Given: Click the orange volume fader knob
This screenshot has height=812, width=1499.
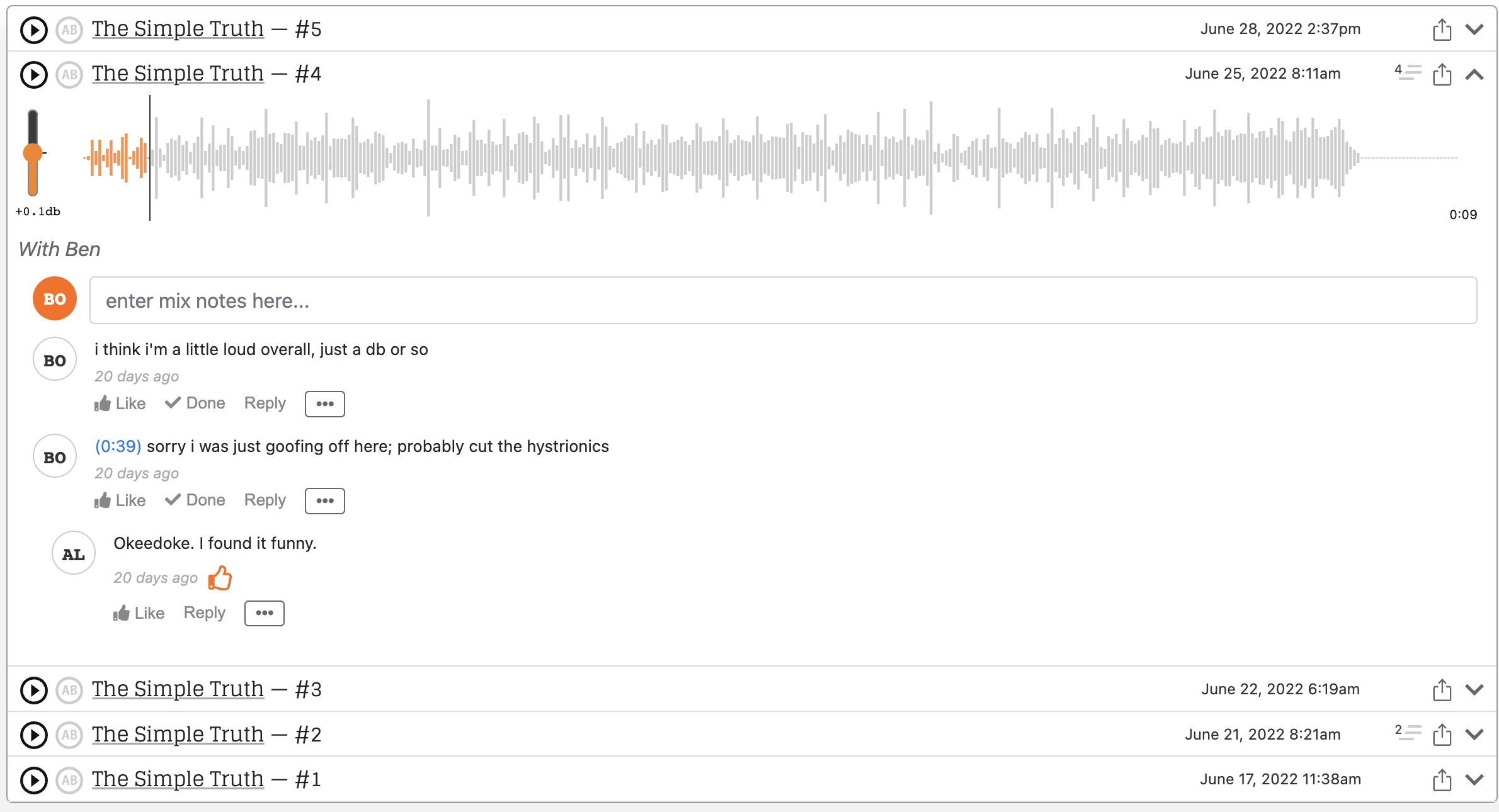Looking at the screenshot, I should click(x=33, y=153).
